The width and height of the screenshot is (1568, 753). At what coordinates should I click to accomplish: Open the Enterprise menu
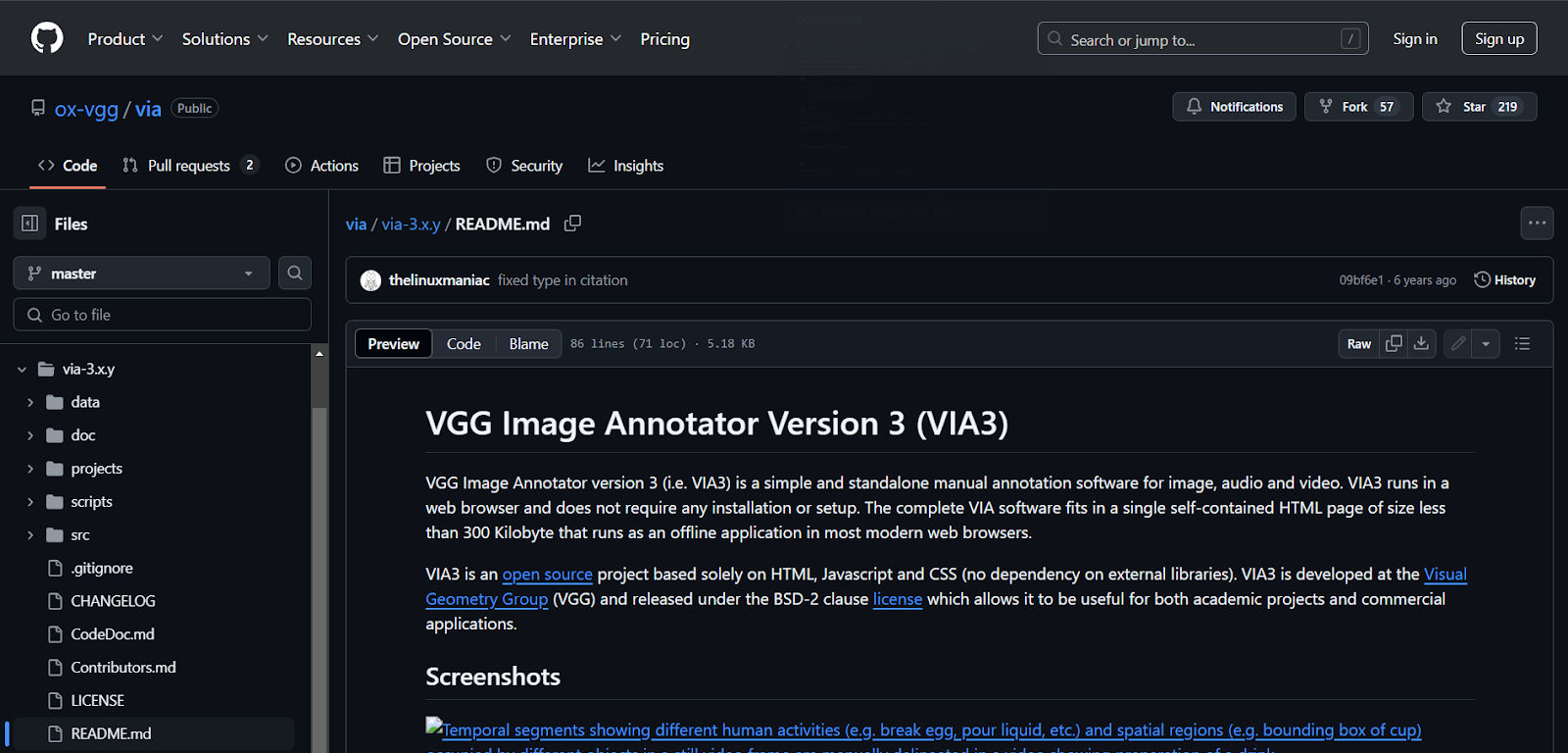pos(575,39)
